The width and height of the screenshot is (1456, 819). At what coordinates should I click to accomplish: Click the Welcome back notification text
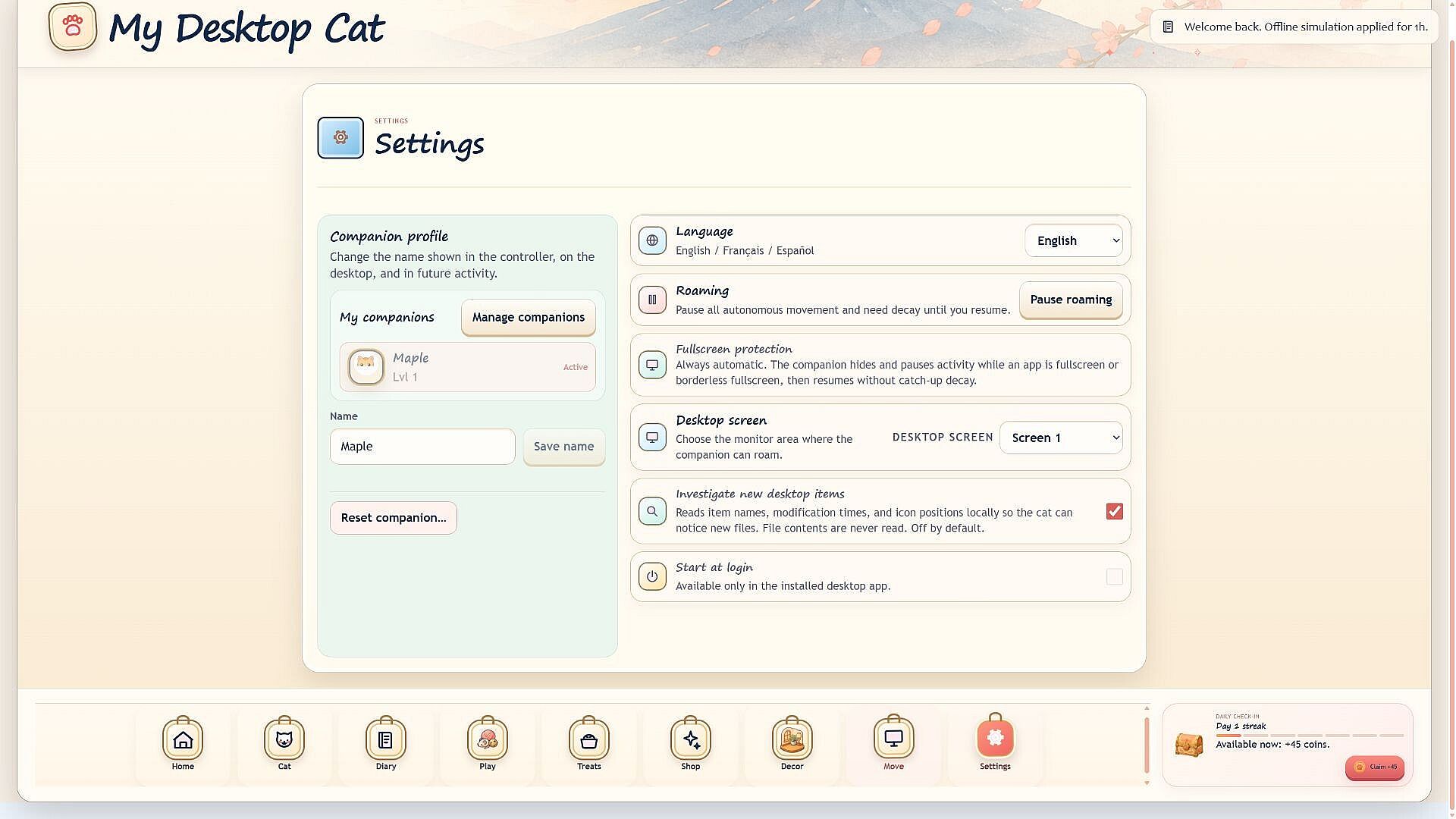[1306, 27]
